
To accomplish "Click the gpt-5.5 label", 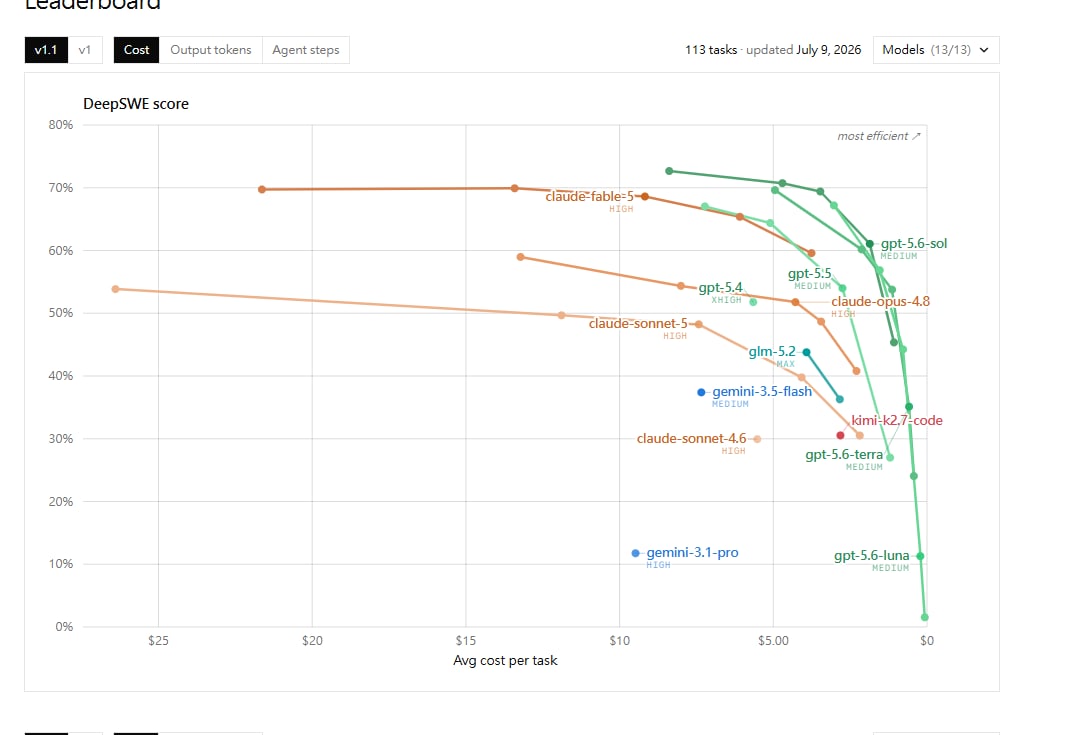I will pos(809,274).
